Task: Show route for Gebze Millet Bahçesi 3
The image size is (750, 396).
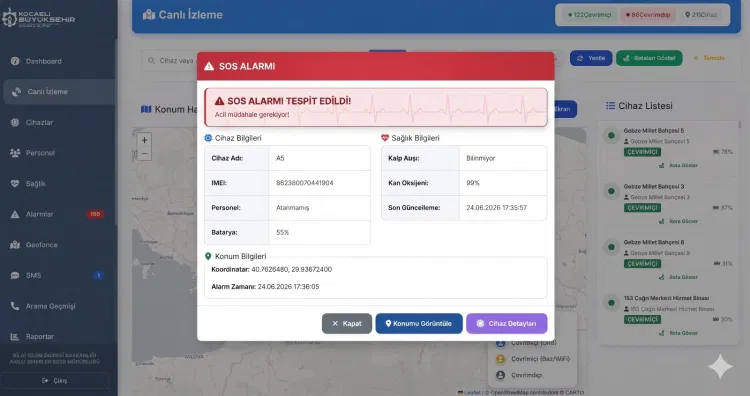Action: [x=679, y=221]
